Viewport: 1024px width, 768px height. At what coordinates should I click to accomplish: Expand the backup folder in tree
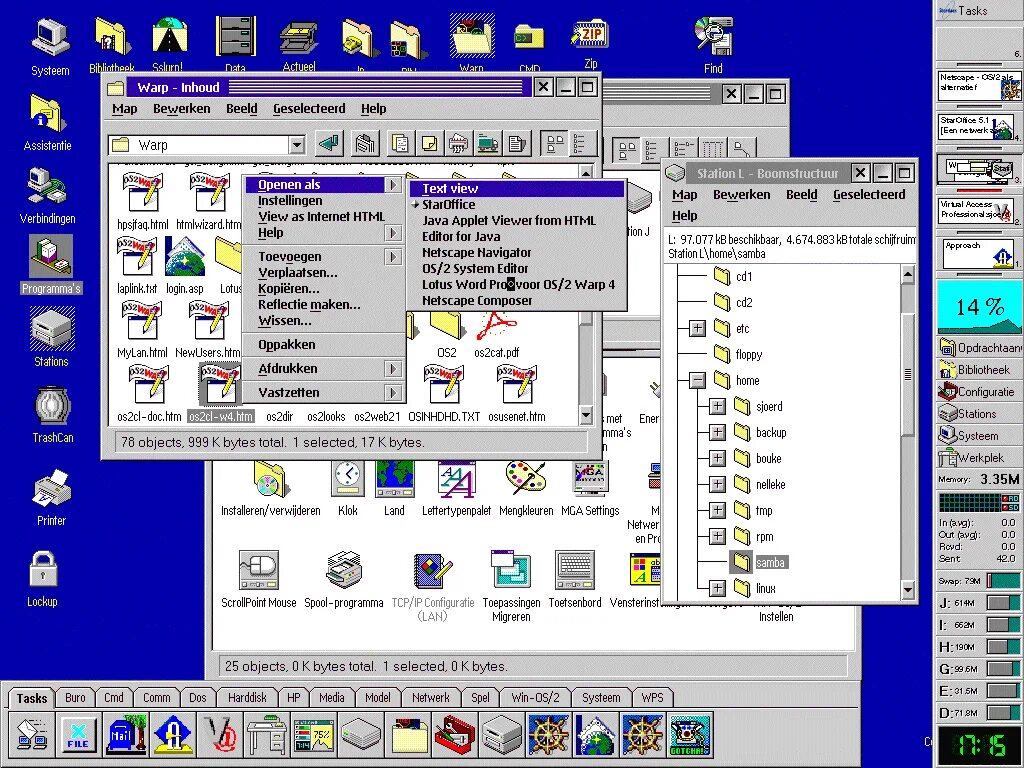click(717, 432)
